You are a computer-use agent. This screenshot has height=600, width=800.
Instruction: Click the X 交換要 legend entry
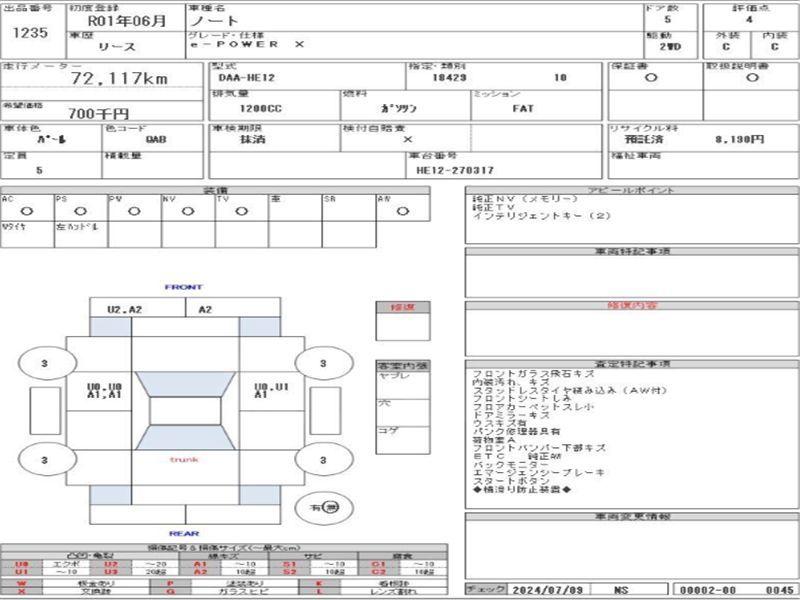[75, 592]
